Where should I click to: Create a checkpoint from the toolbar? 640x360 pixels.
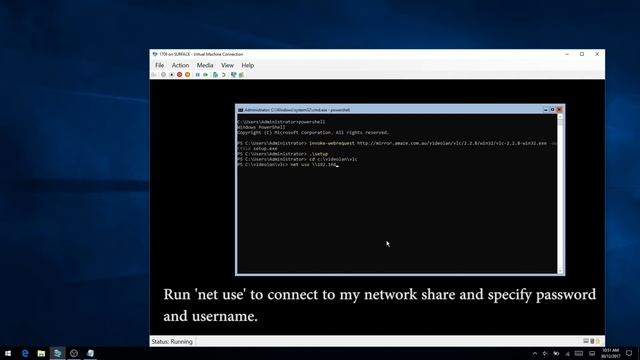215,75
